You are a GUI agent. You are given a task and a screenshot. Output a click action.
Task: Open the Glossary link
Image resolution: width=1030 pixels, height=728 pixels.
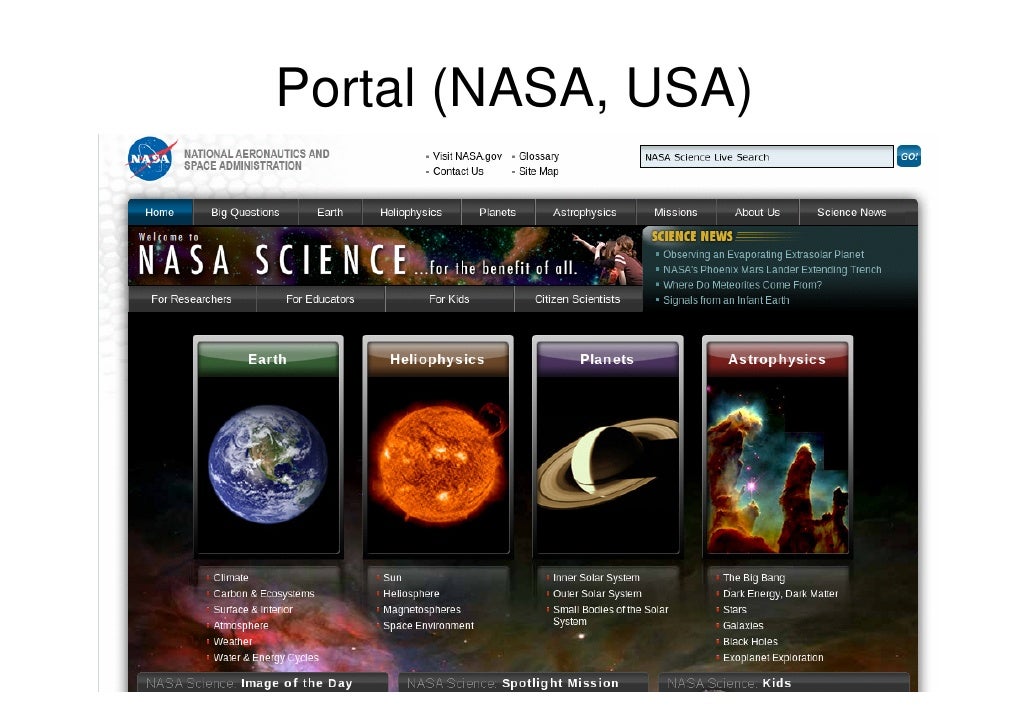(539, 156)
